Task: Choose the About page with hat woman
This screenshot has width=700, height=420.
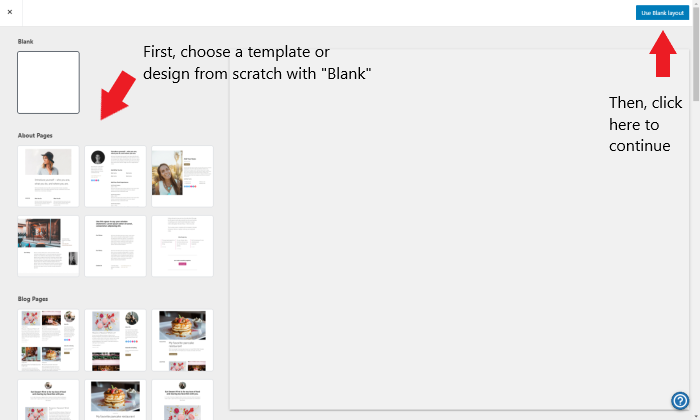Action: click(48, 176)
